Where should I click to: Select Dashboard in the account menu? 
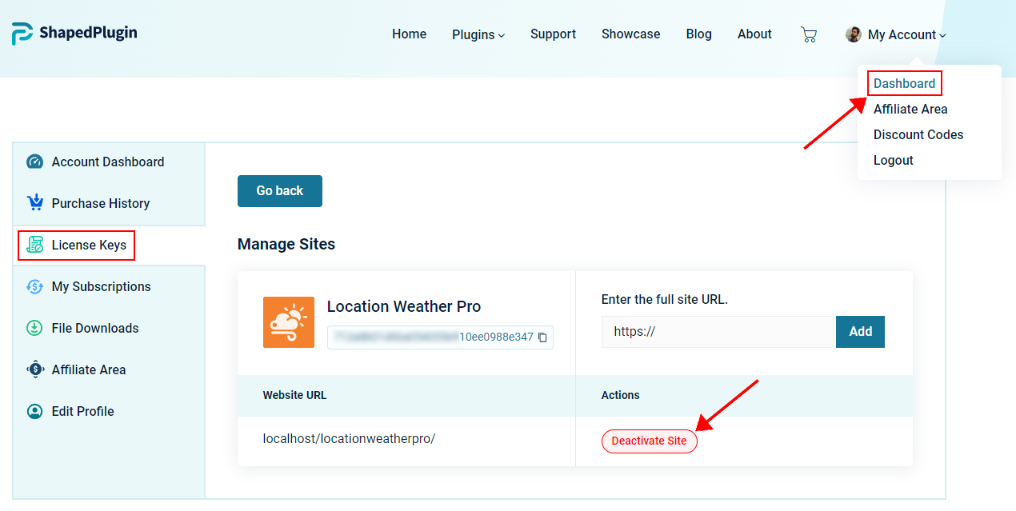point(904,83)
